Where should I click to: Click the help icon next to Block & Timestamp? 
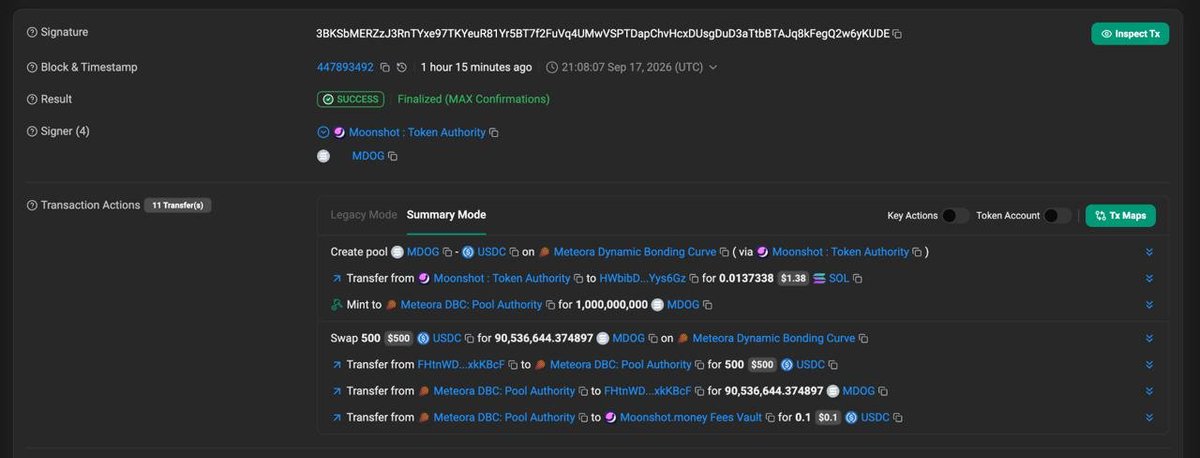pos(31,67)
